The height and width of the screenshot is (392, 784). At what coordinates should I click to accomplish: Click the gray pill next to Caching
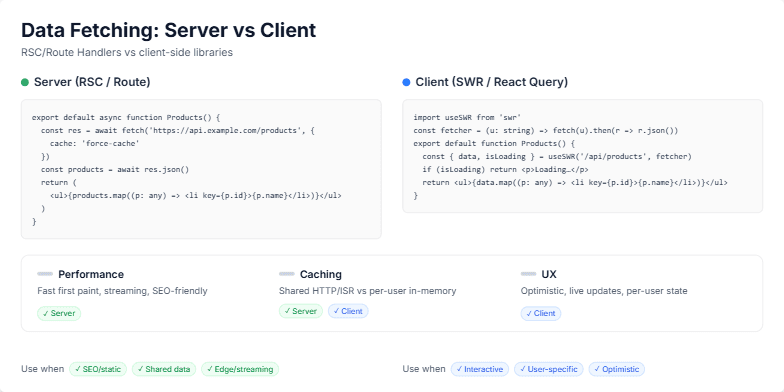(x=286, y=274)
